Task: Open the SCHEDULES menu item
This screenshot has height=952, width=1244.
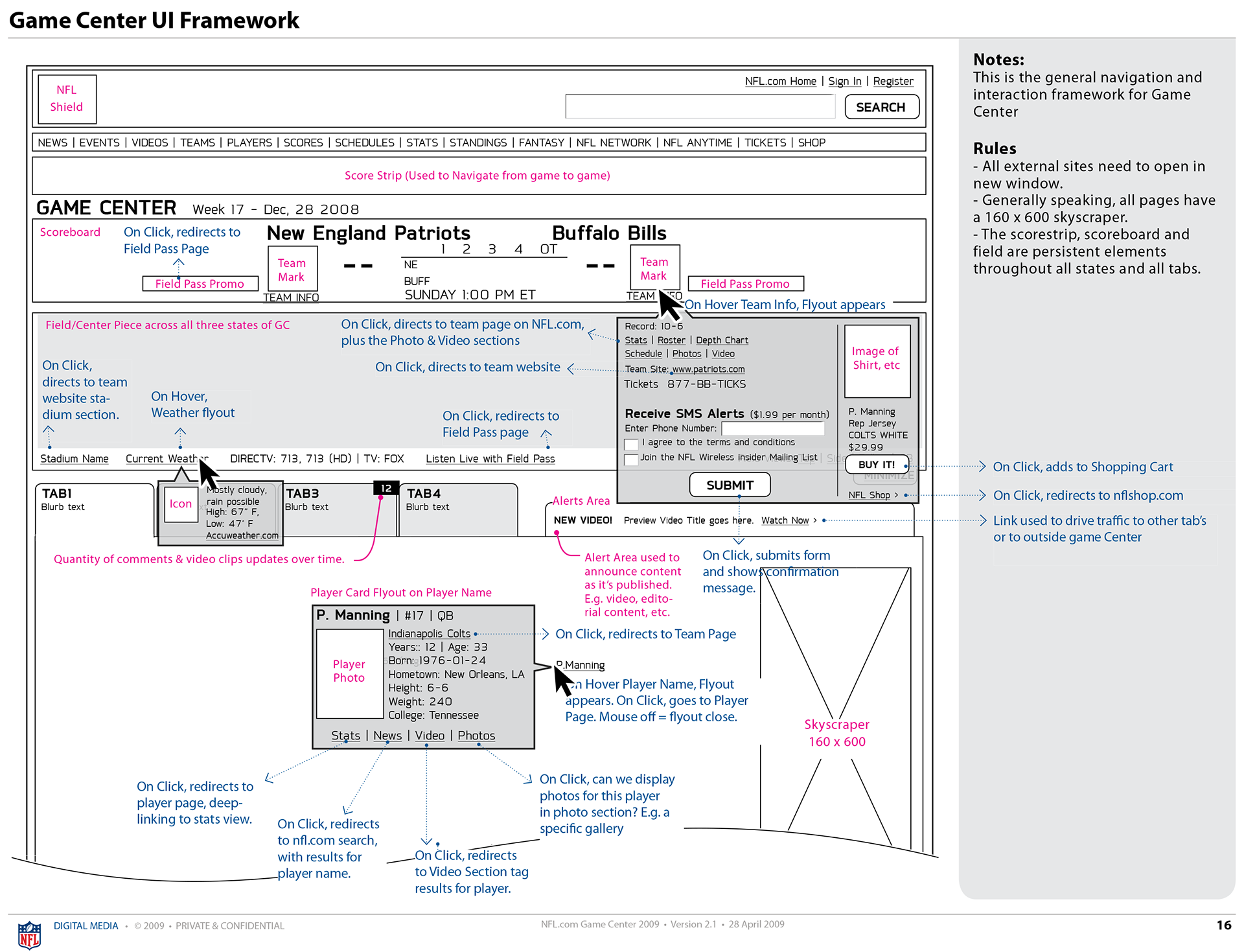Action: pyautogui.click(x=364, y=143)
